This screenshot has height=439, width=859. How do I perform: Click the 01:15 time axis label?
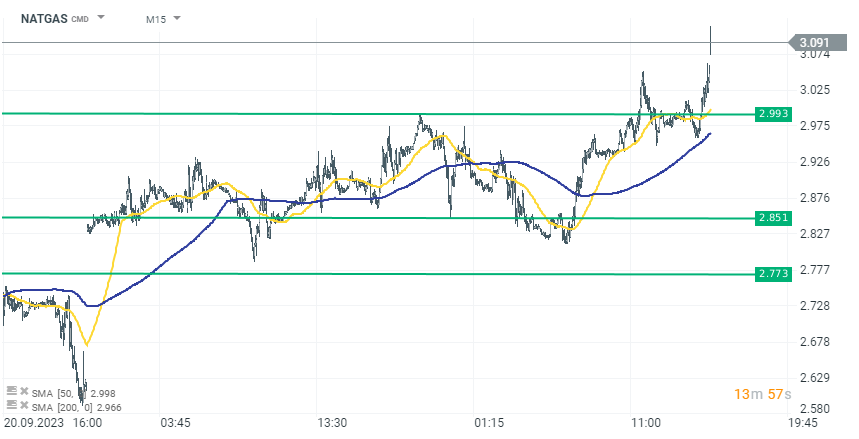[489, 423]
